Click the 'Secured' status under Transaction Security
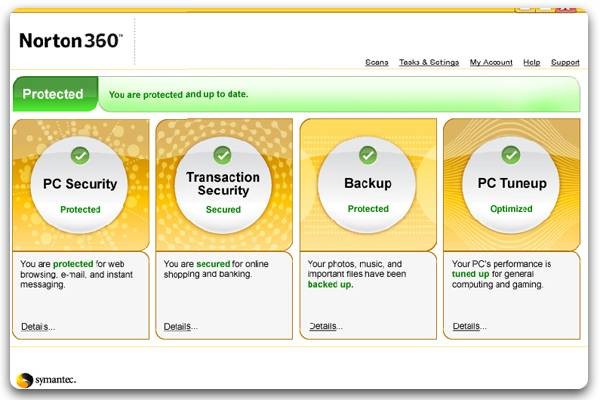This screenshot has width=600, height=400. click(x=223, y=209)
